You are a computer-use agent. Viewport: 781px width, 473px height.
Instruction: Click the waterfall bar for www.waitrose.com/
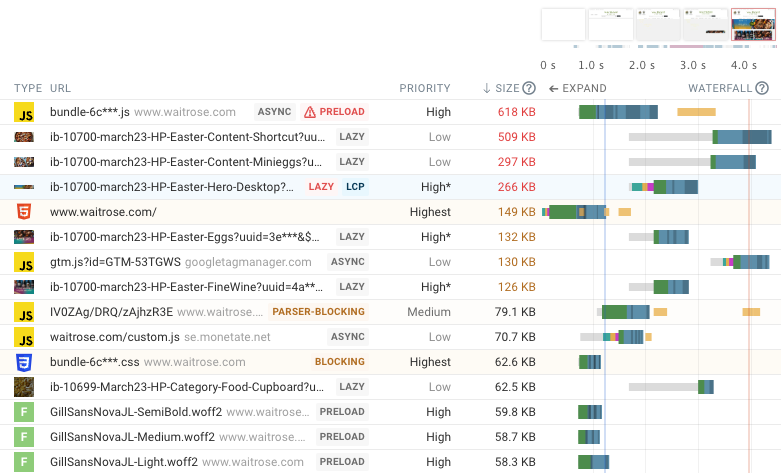(x=575, y=212)
